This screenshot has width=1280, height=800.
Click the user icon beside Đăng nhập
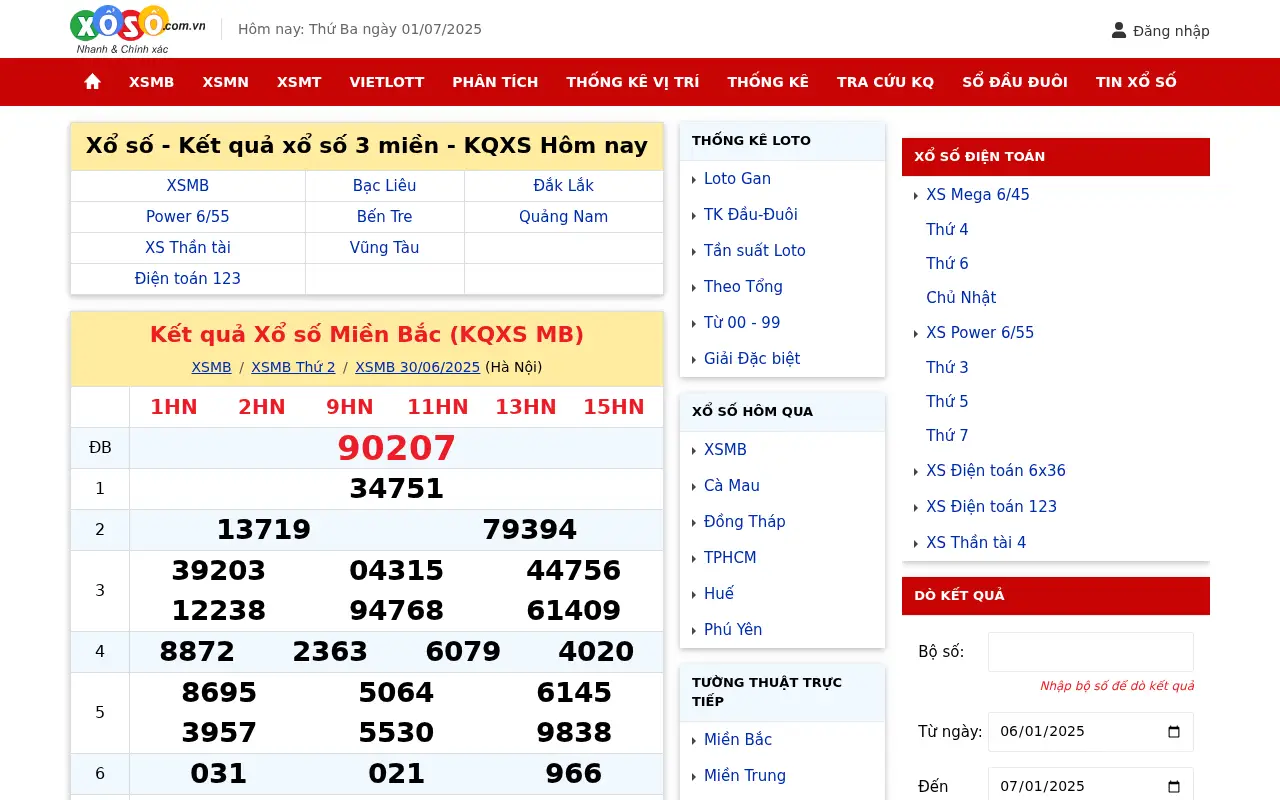(x=1119, y=30)
